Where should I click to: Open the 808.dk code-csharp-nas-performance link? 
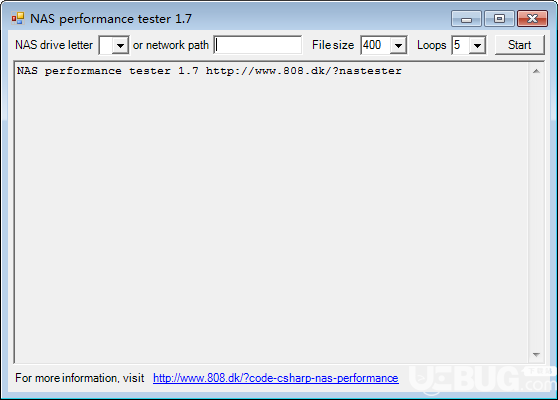276,378
